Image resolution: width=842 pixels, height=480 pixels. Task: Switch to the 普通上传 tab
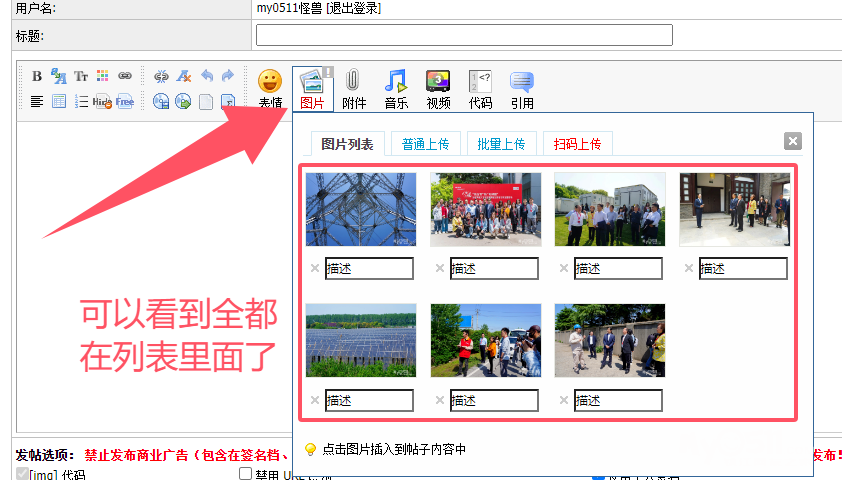point(426,144)
